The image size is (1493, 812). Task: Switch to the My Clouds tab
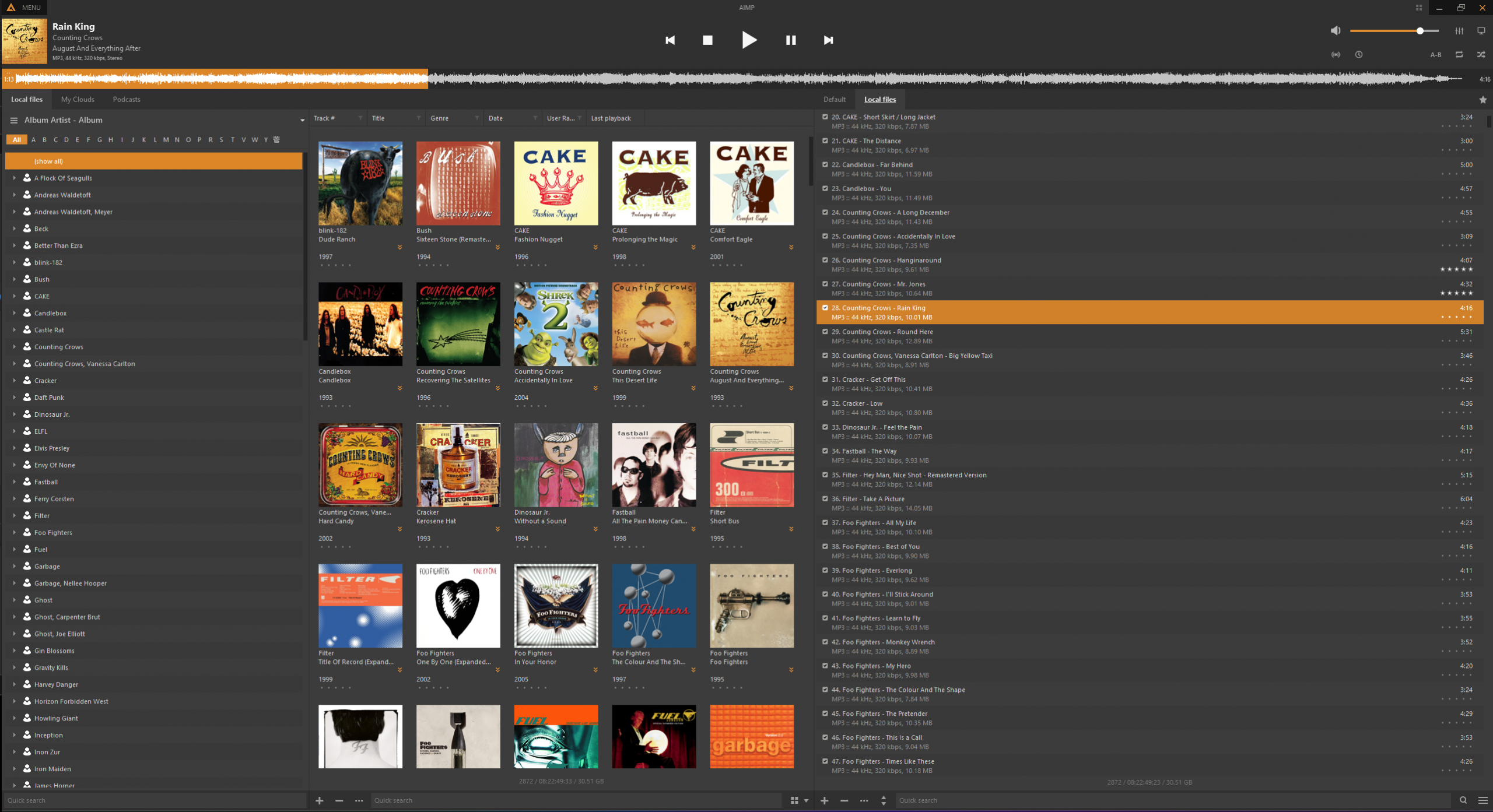tap(78, 100)
